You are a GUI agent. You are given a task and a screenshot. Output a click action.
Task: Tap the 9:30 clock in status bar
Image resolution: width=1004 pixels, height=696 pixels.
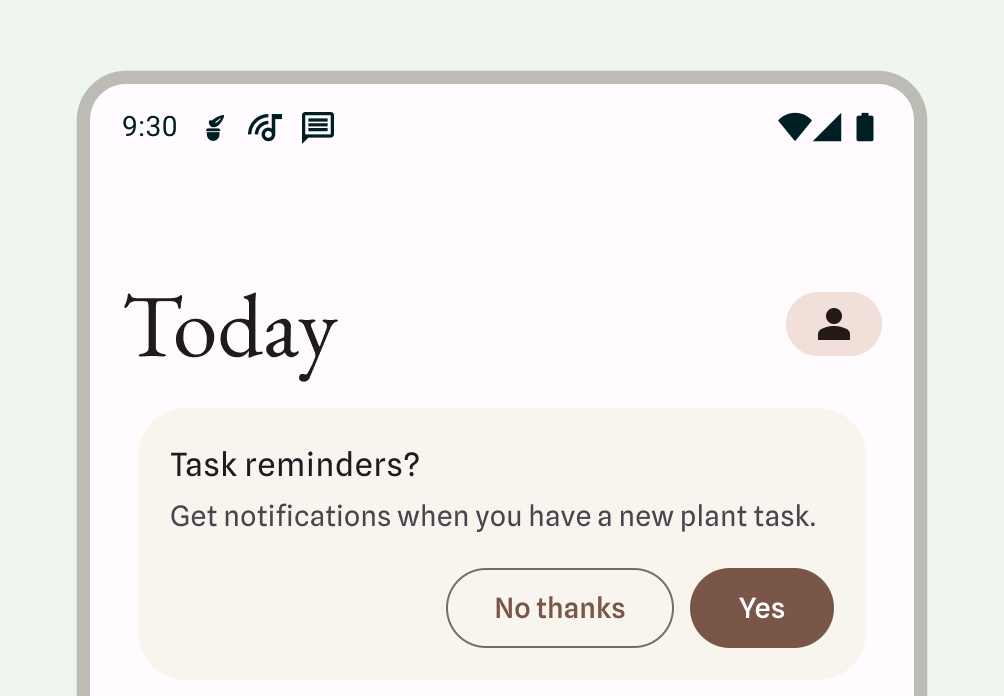click(x=149, y=127)
